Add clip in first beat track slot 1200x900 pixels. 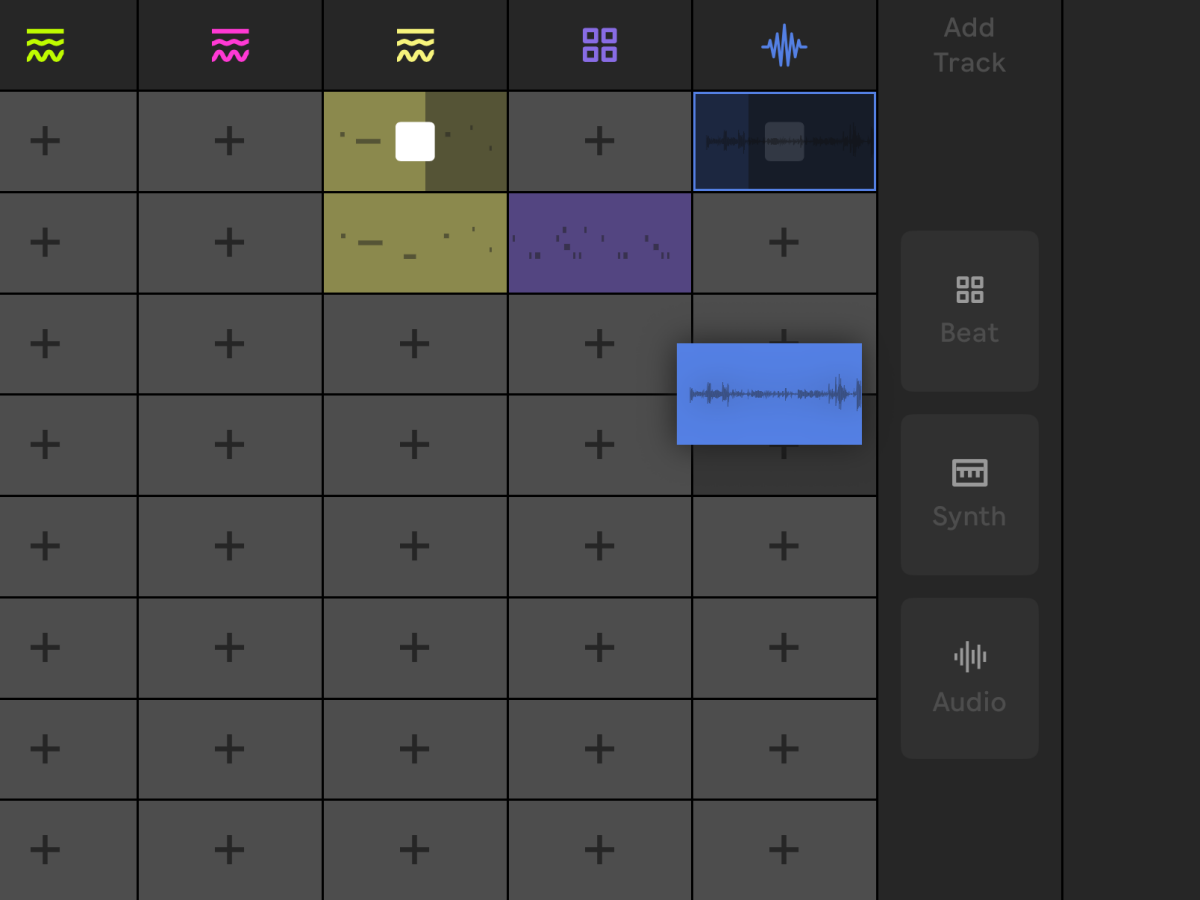[x=600, y=141]
